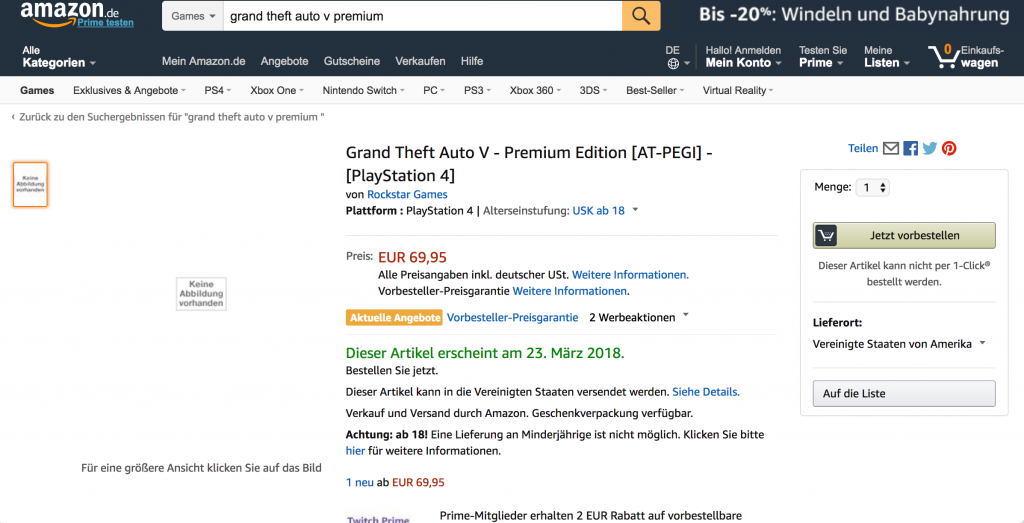Open the PS4 category menu
1024x523 pixels.
pos(217,90)
